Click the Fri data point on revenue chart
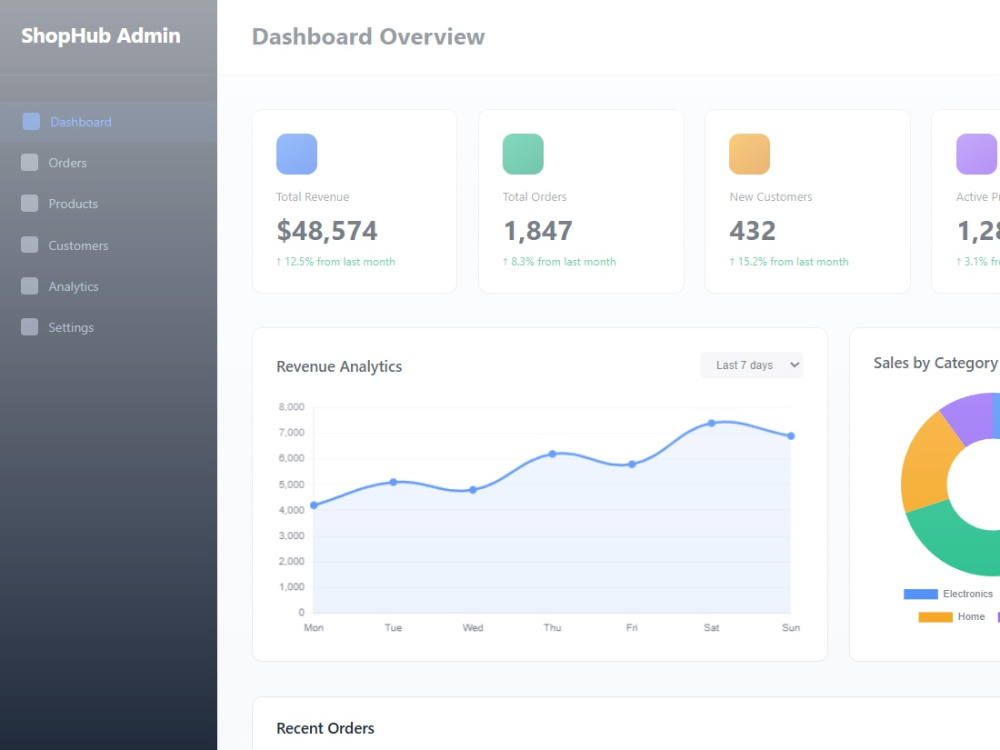Viewport: 1000px width, 750px height. tap(631, 464)
